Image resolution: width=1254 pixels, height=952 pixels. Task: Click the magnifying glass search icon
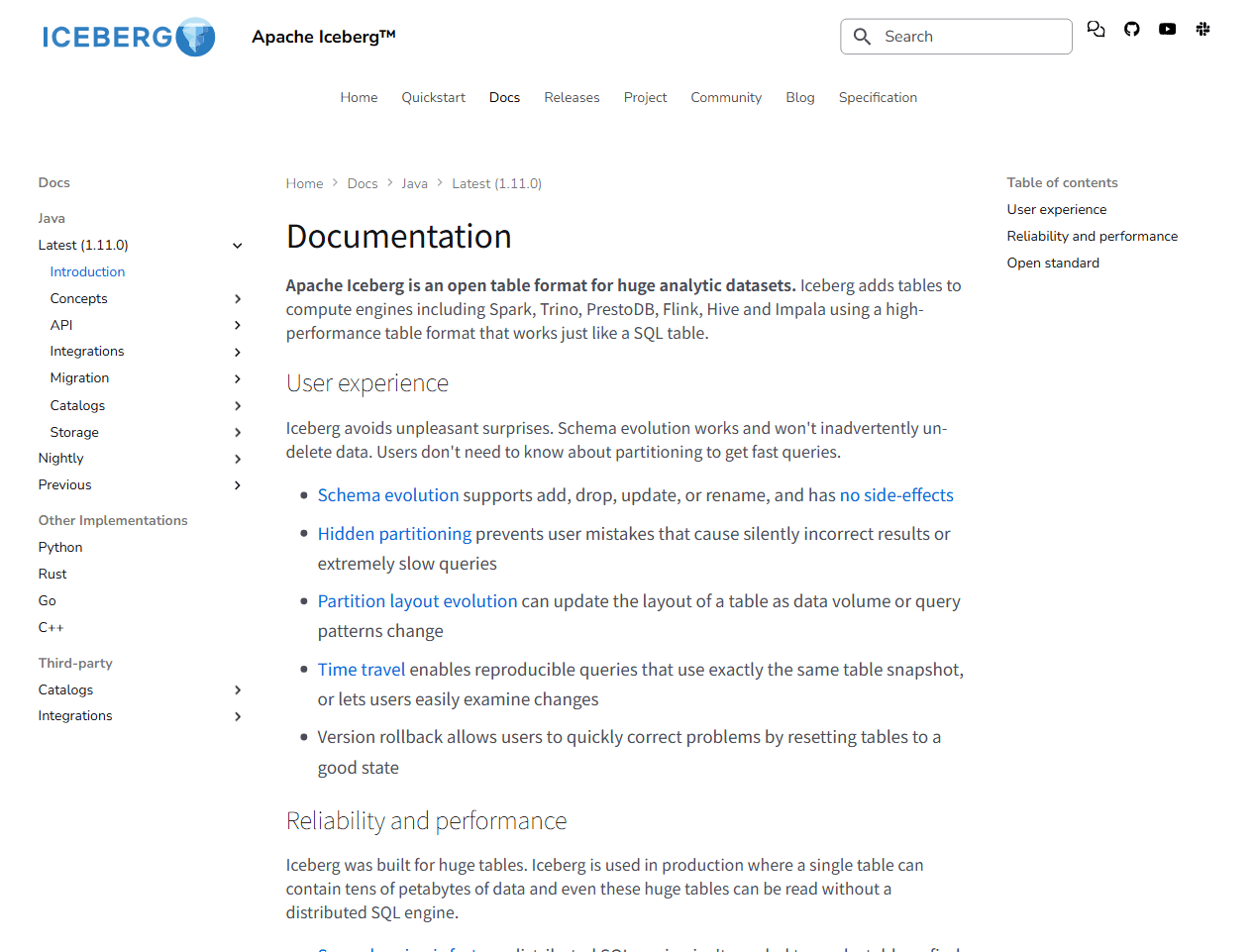(863, 37)
